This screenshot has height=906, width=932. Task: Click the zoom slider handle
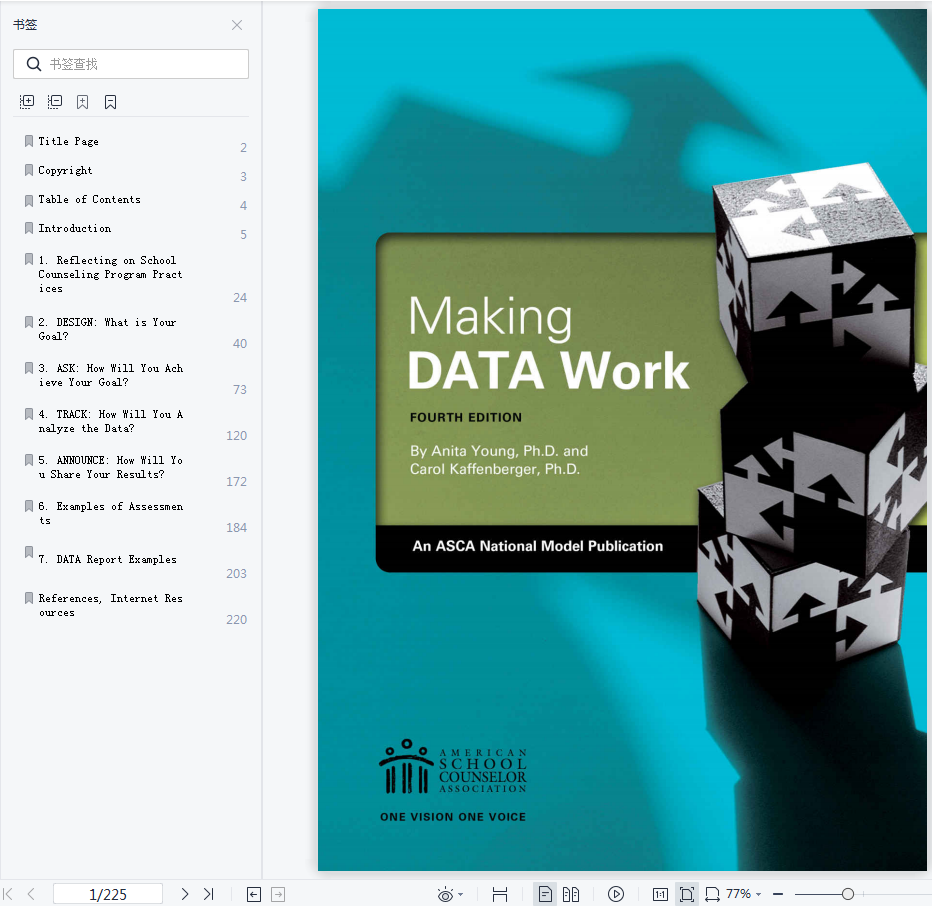click(x=848, y=894)
